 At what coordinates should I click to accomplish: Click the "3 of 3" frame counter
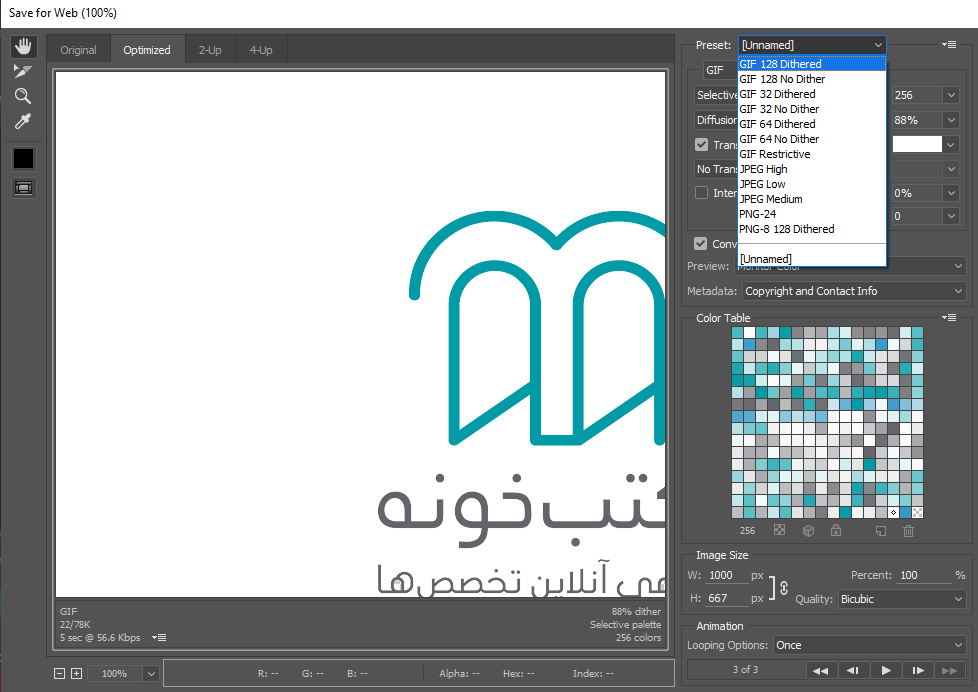click(745, 670)
